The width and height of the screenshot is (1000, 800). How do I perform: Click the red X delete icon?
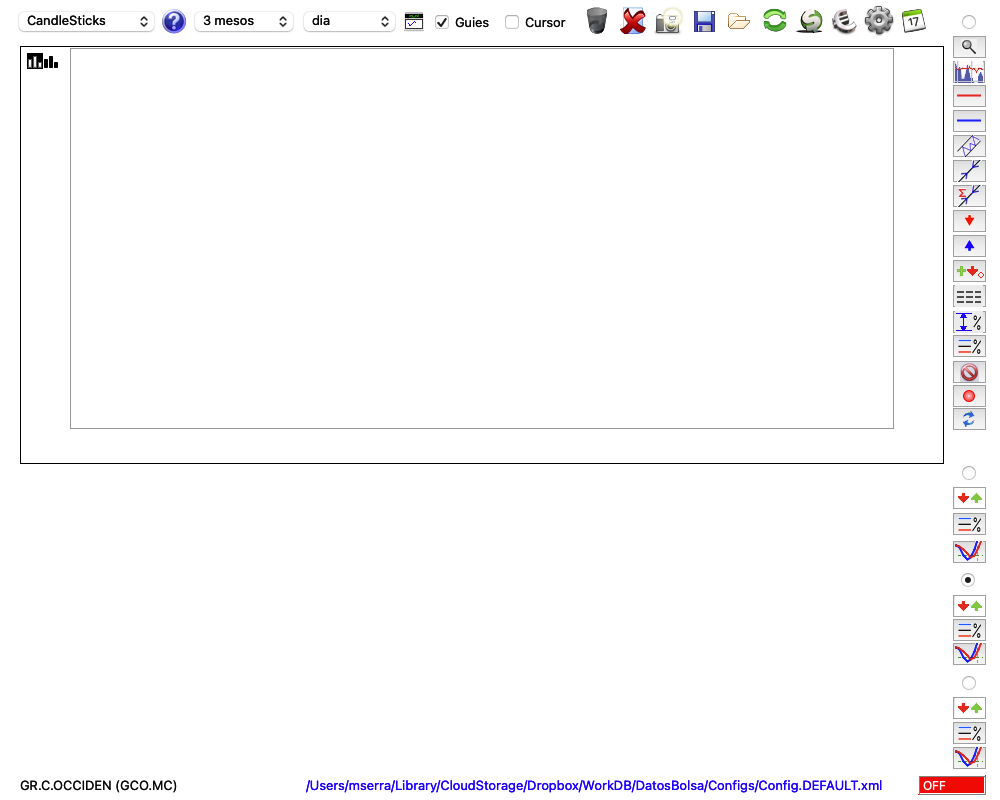[x=633, y=21]
